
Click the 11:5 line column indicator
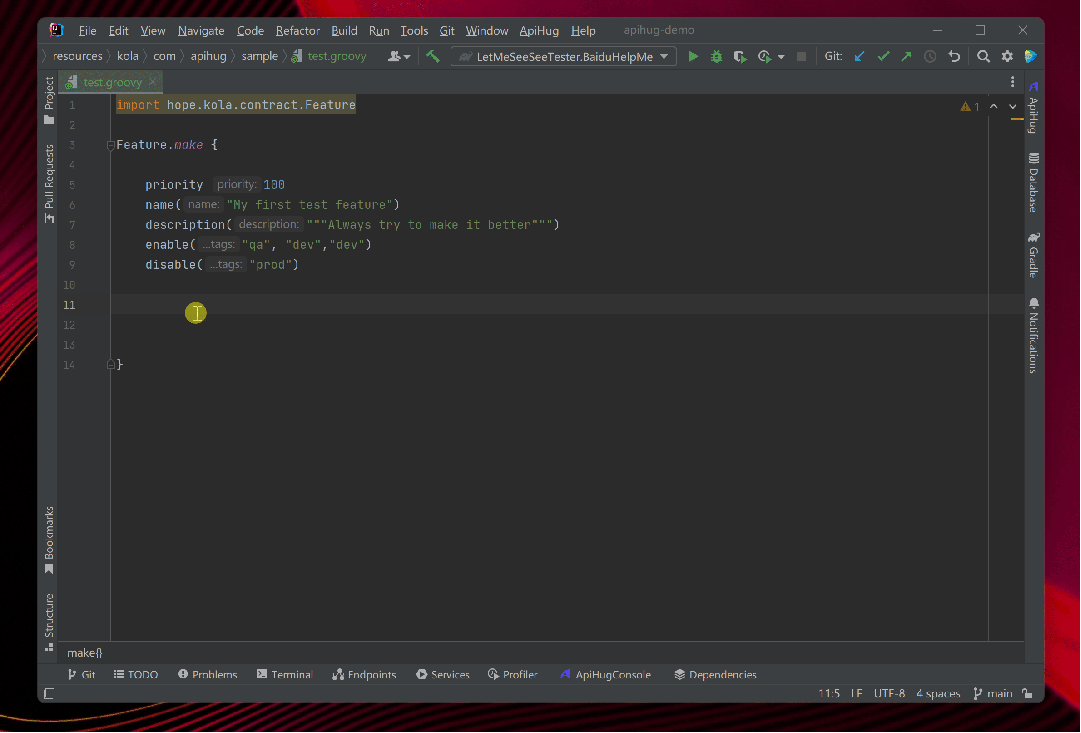point(829,694)
